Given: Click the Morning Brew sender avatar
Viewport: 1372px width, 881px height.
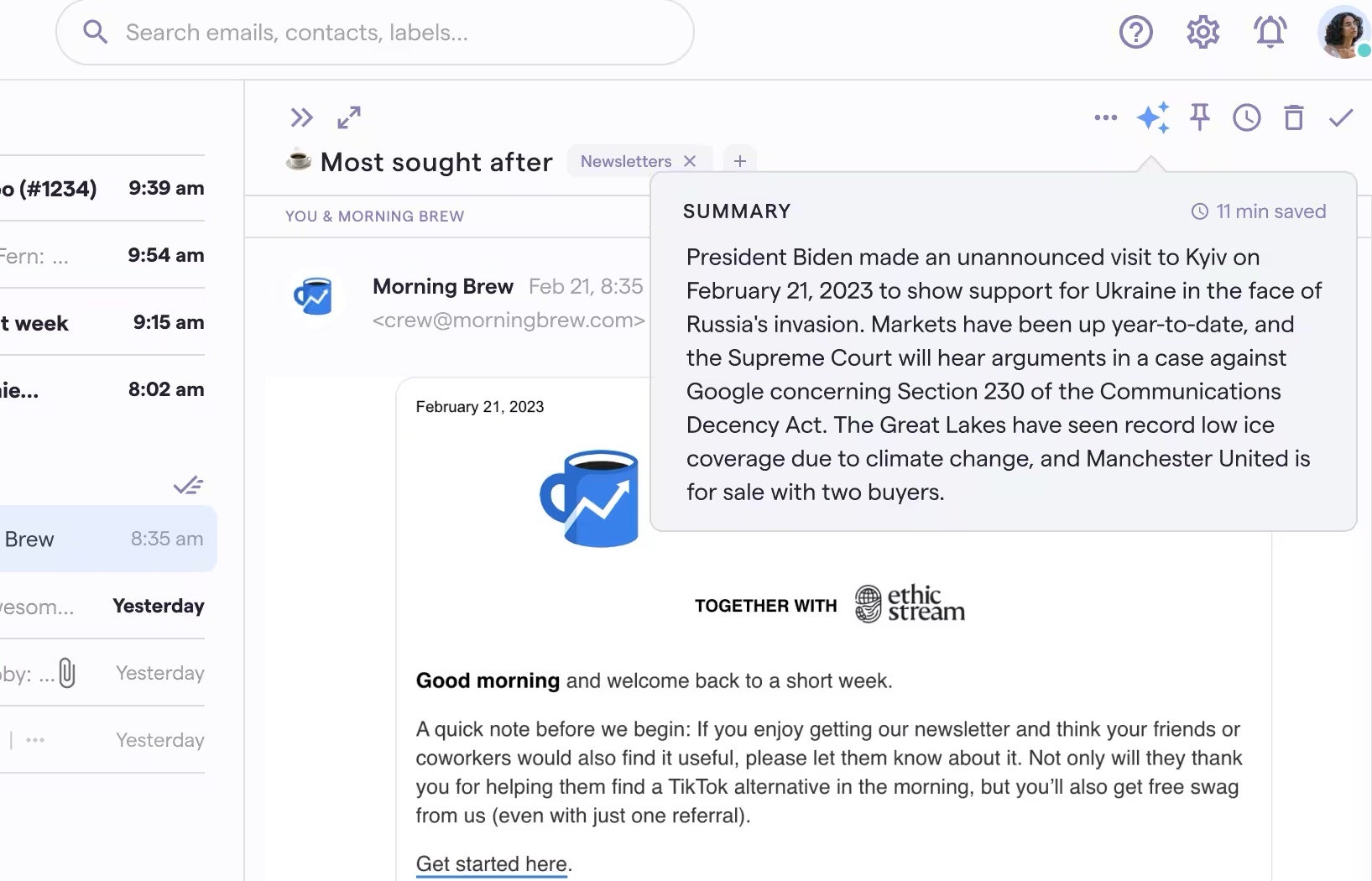Looking at the screenshot, I should [x=314, y=296].
